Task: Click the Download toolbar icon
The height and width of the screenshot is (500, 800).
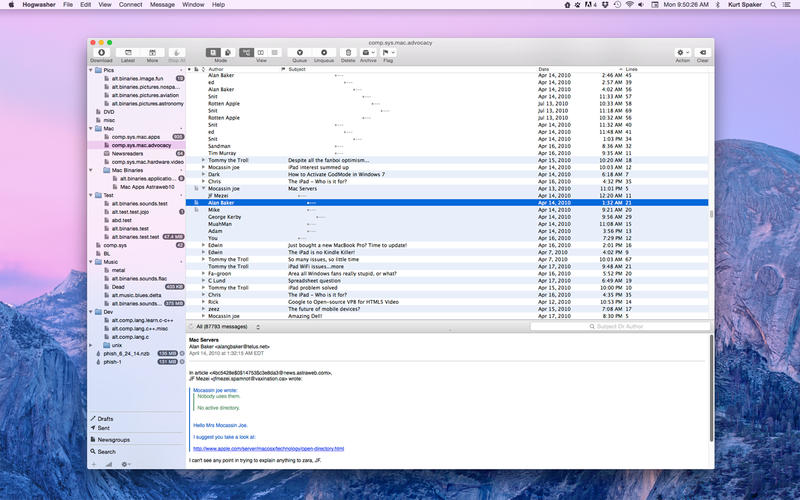Action: [101, 52]
